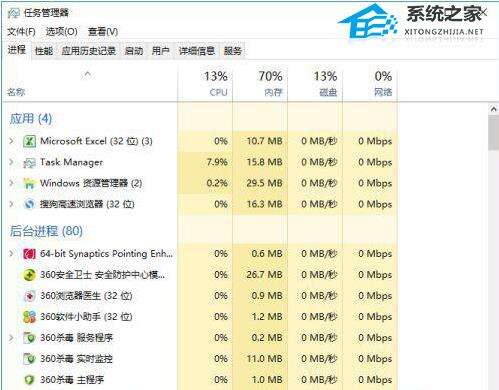Click the 29.5 MB memory value
499x390 pixels.
[264, 183]
